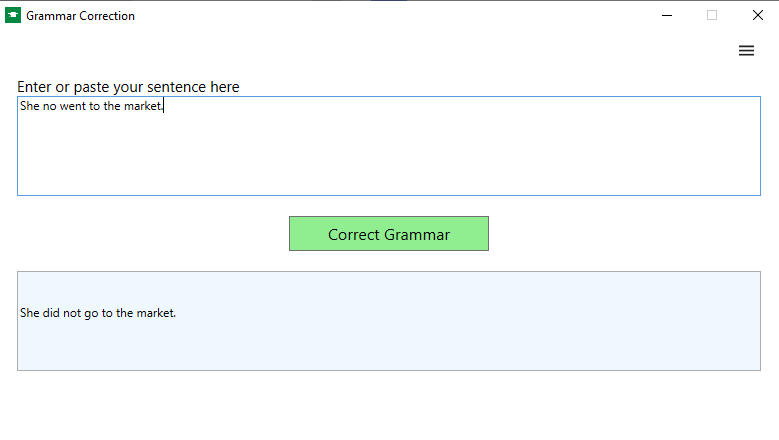
Task: Click "market" in the input sentence
Action: (142, 106)
